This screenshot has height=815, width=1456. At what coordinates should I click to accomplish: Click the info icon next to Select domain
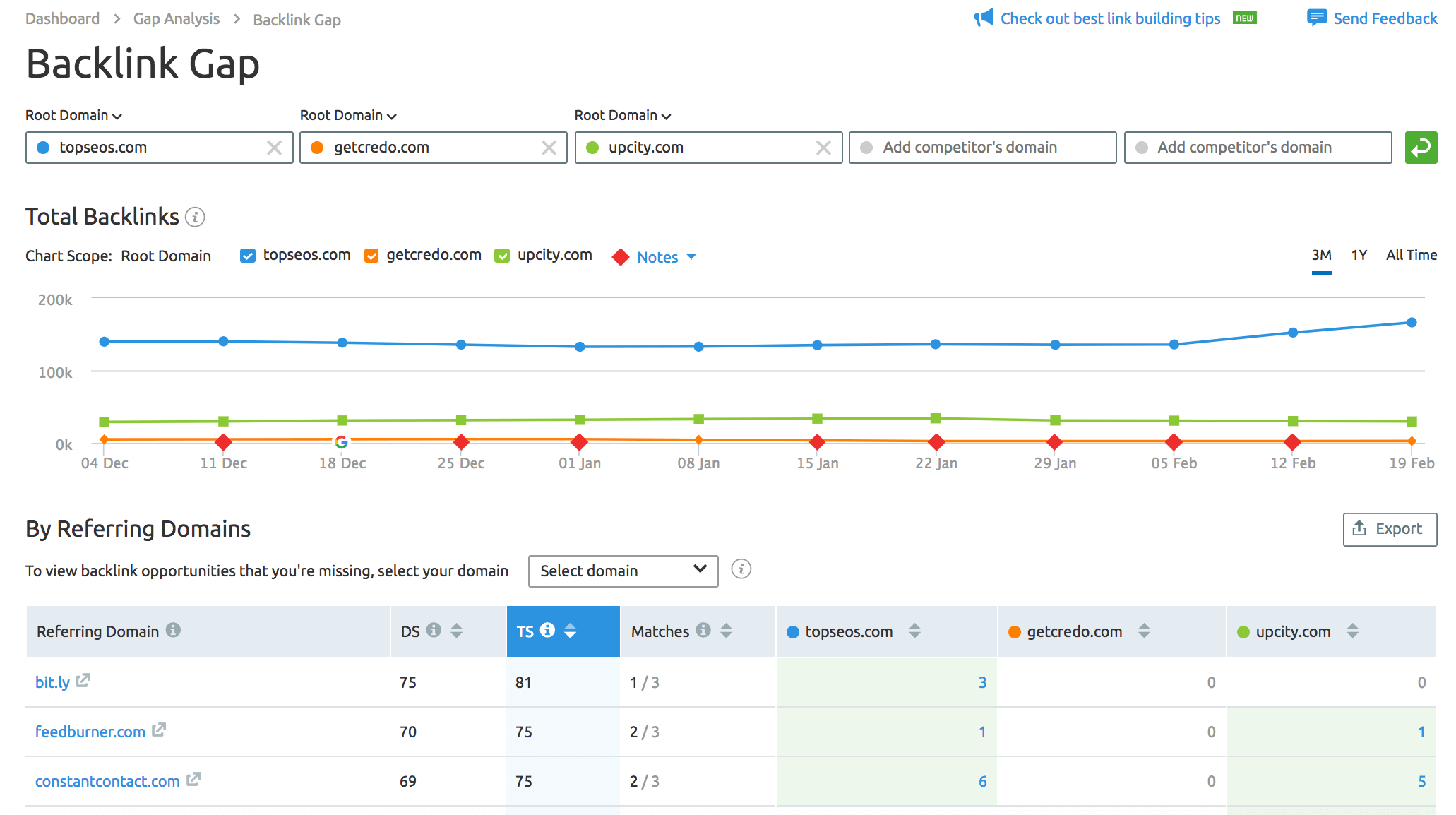coord(741,569)
